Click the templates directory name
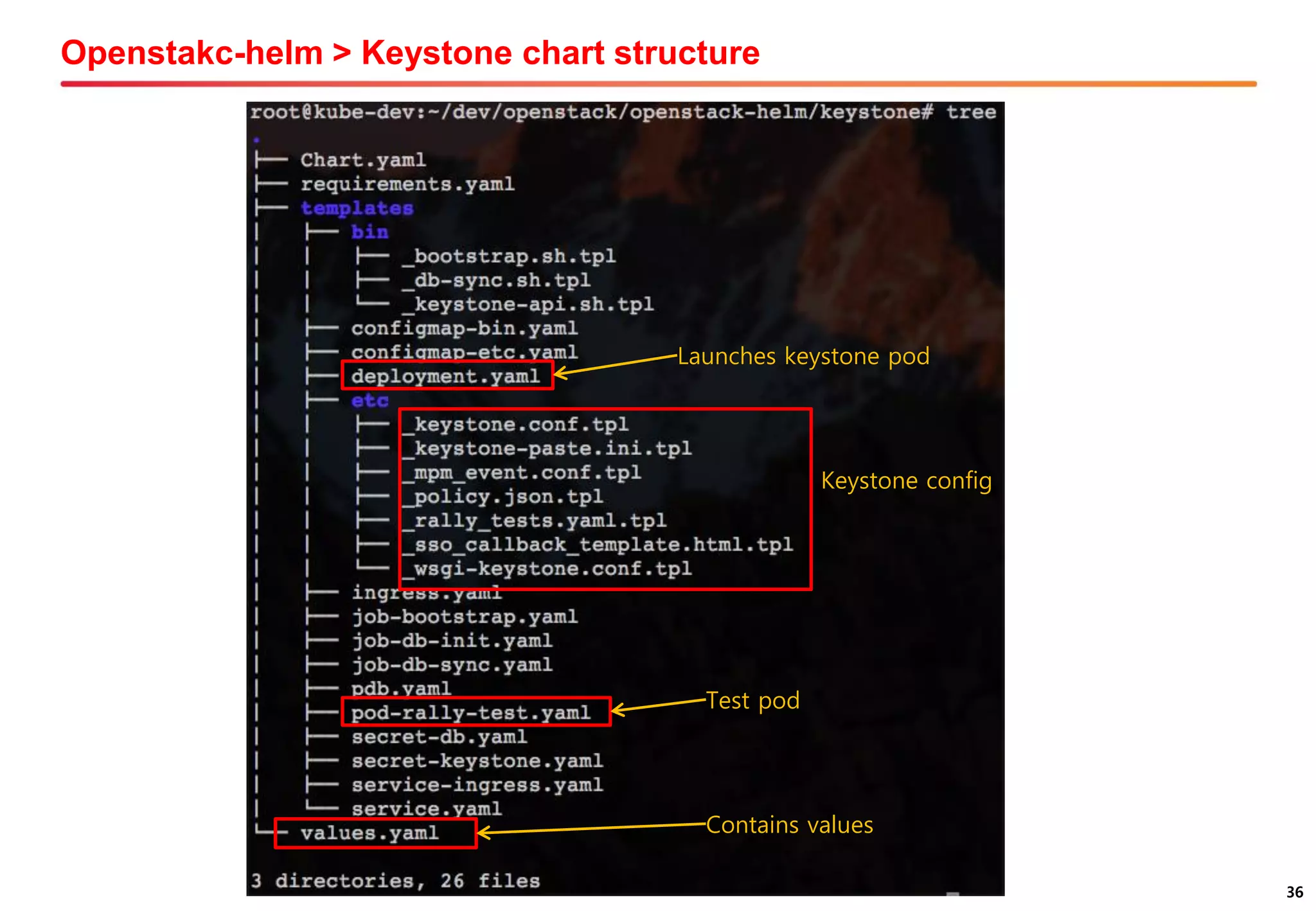Screen dimensions: 1316x911 (357, 208)
